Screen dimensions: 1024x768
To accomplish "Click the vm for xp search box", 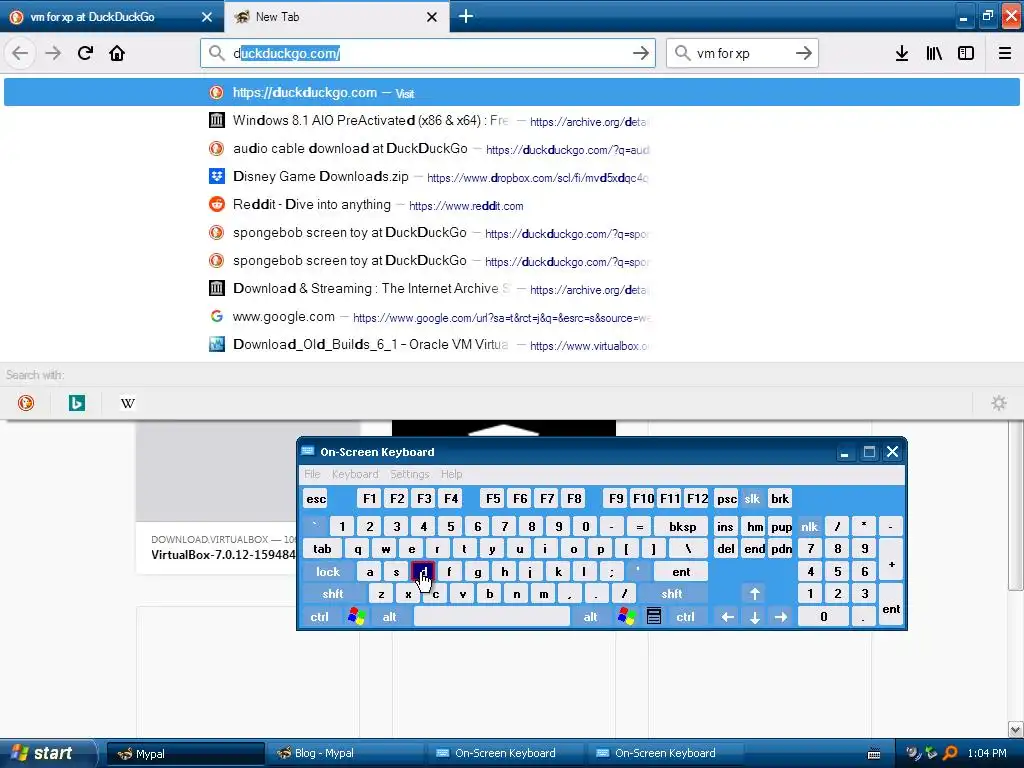I will coord(742,53).
